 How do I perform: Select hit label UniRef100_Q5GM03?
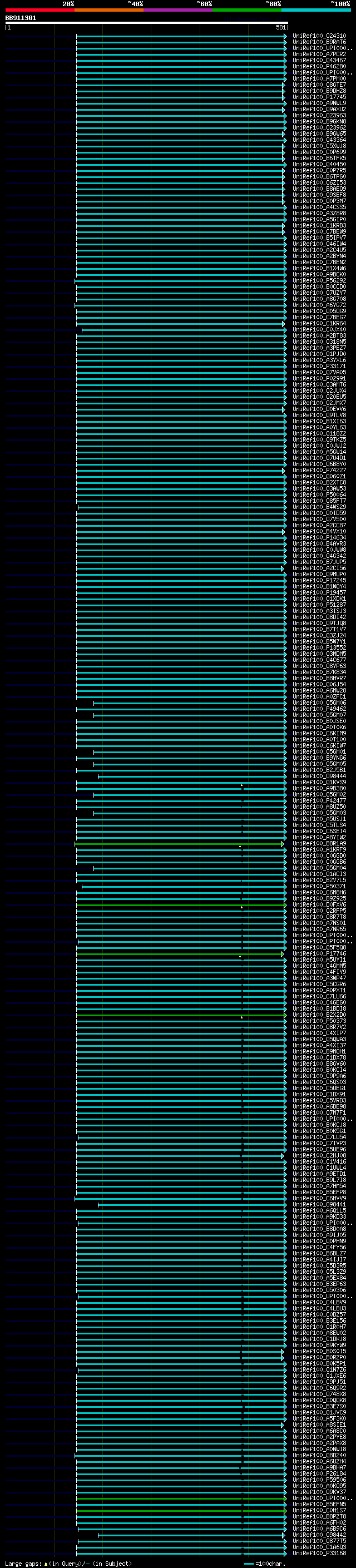[319, 813]
